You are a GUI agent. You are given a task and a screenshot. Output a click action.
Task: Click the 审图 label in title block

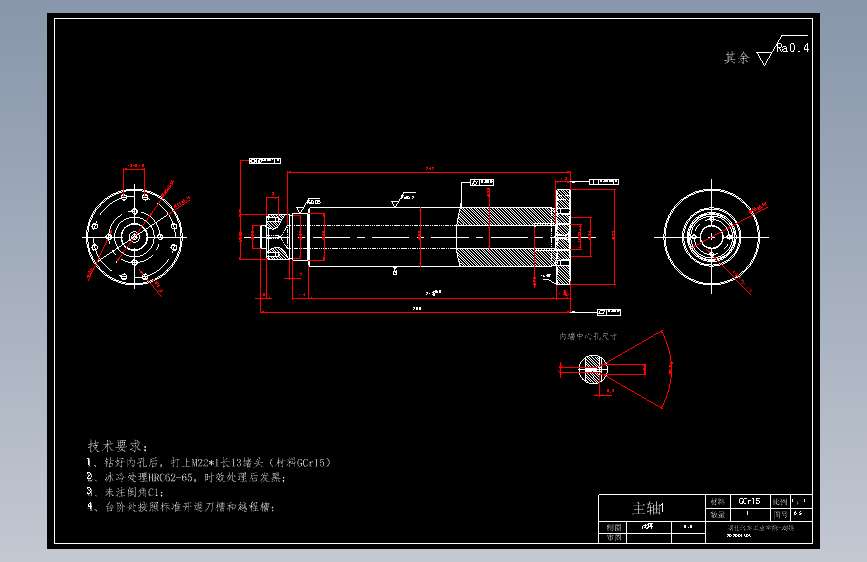[x=613, y=538]
